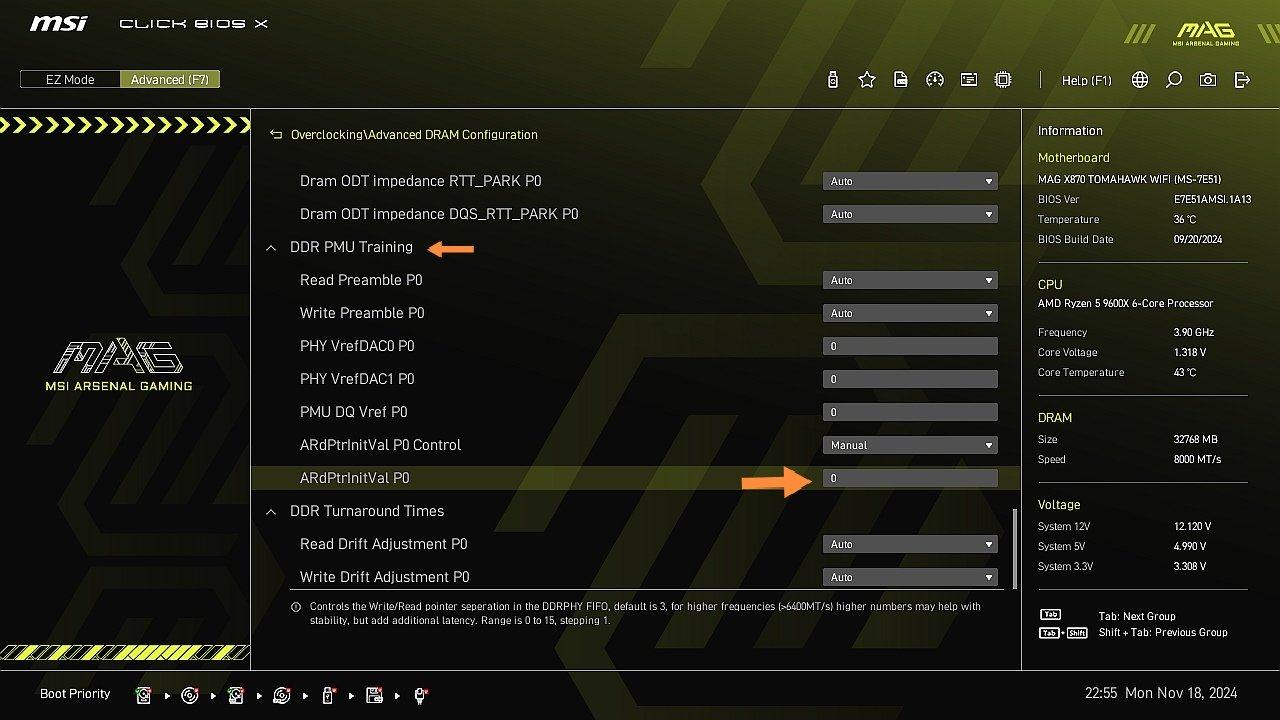The height and width of the screenshot is (720, 1280).
Task: Open the Favorites star icon
Action: (867, 80)
